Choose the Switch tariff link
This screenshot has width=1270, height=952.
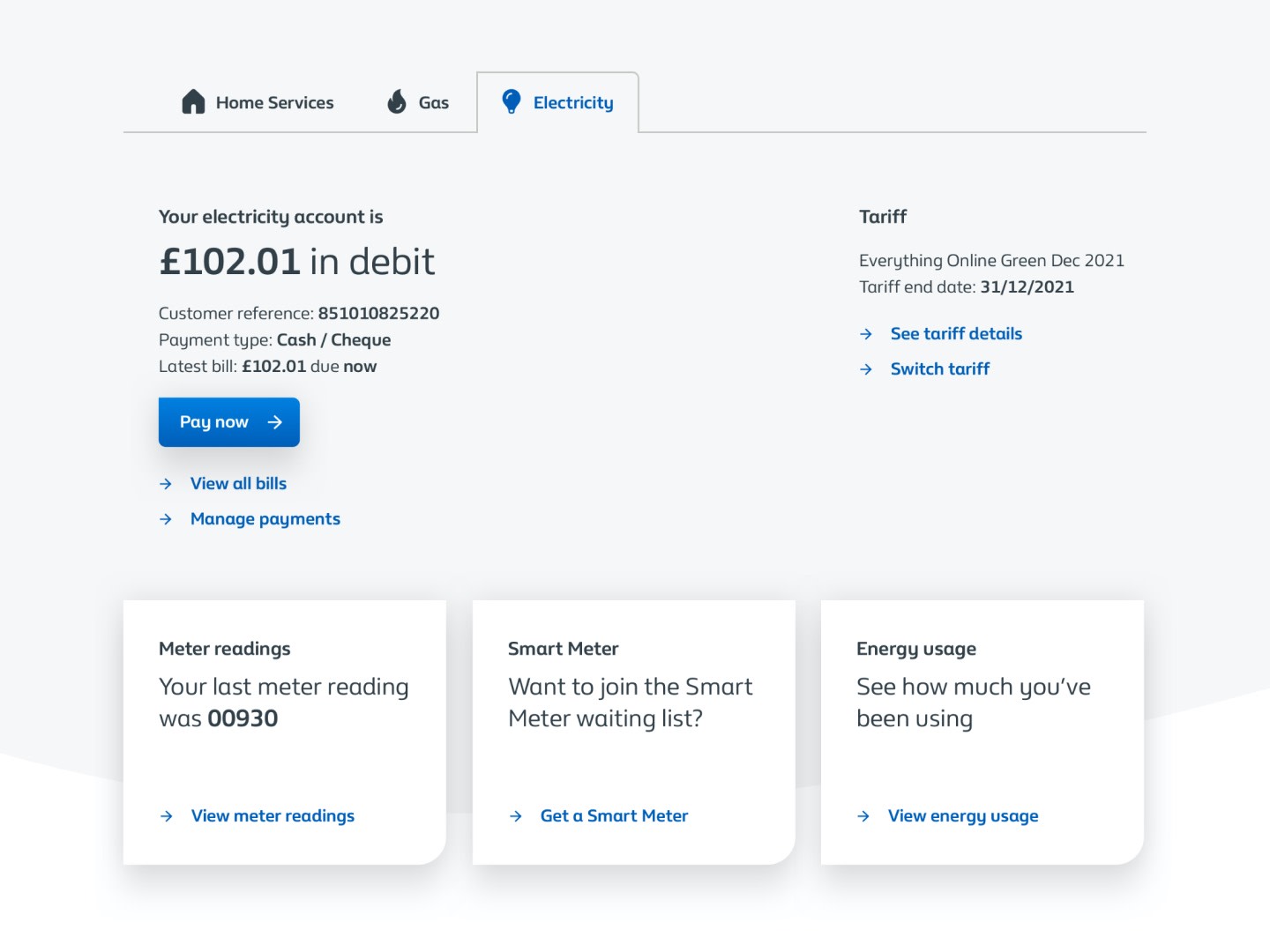(x=940, y=369)
